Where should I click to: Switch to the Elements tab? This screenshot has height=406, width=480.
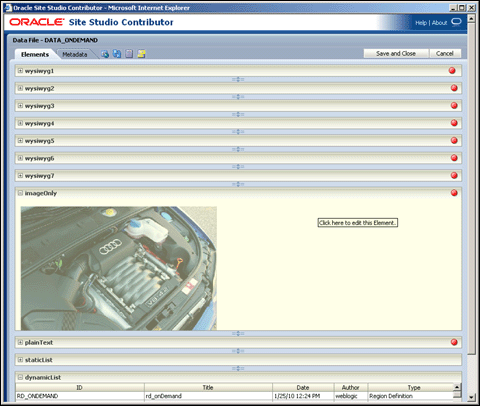tap(35, 54)
